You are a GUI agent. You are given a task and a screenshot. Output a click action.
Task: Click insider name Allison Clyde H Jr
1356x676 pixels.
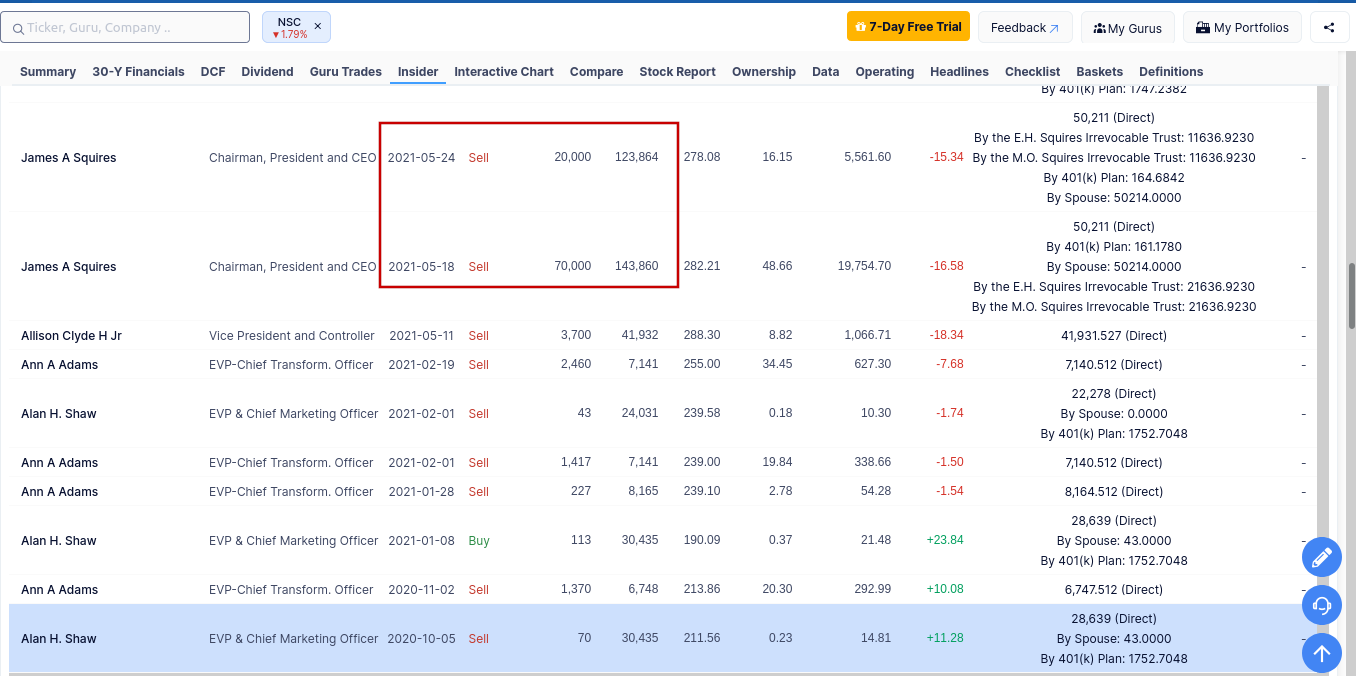coord(72,336)
